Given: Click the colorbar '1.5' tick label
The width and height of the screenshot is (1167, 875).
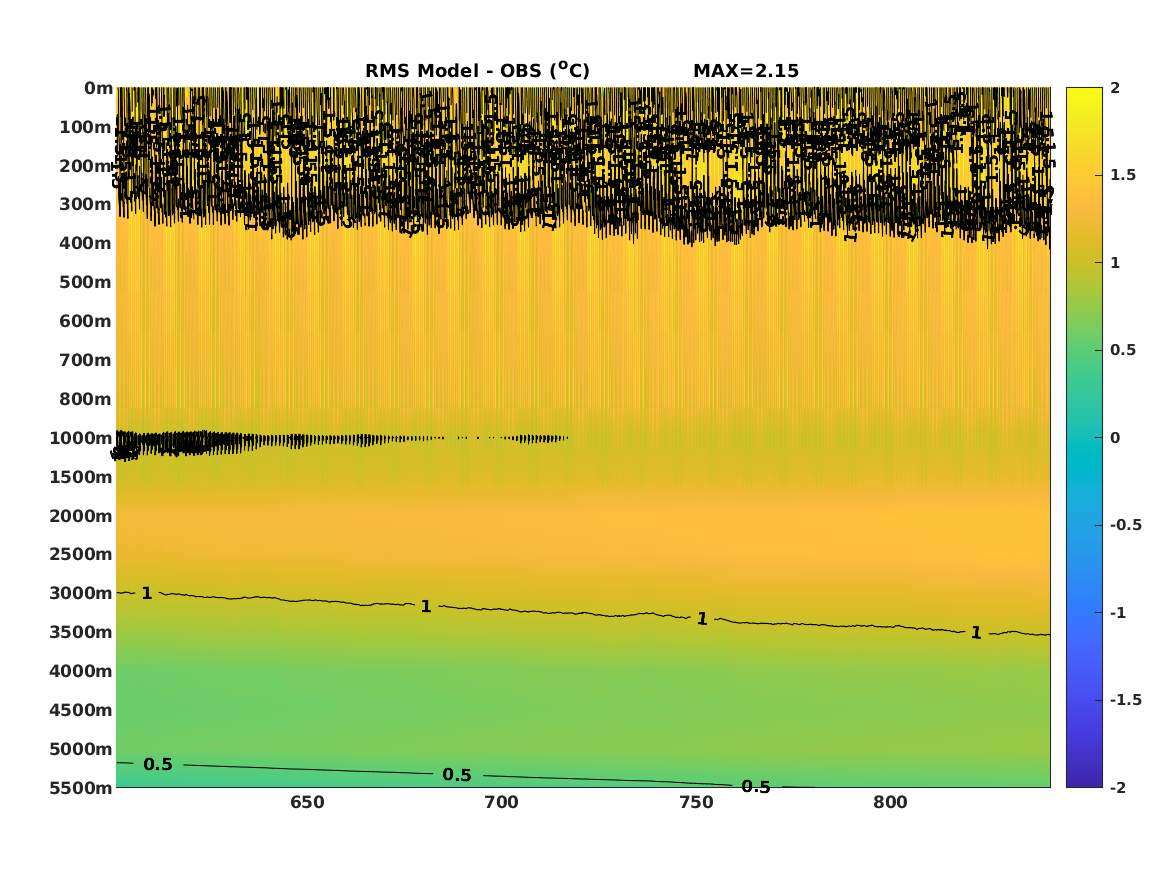Looking at the screenshot, I should (x=1123, y=175).
